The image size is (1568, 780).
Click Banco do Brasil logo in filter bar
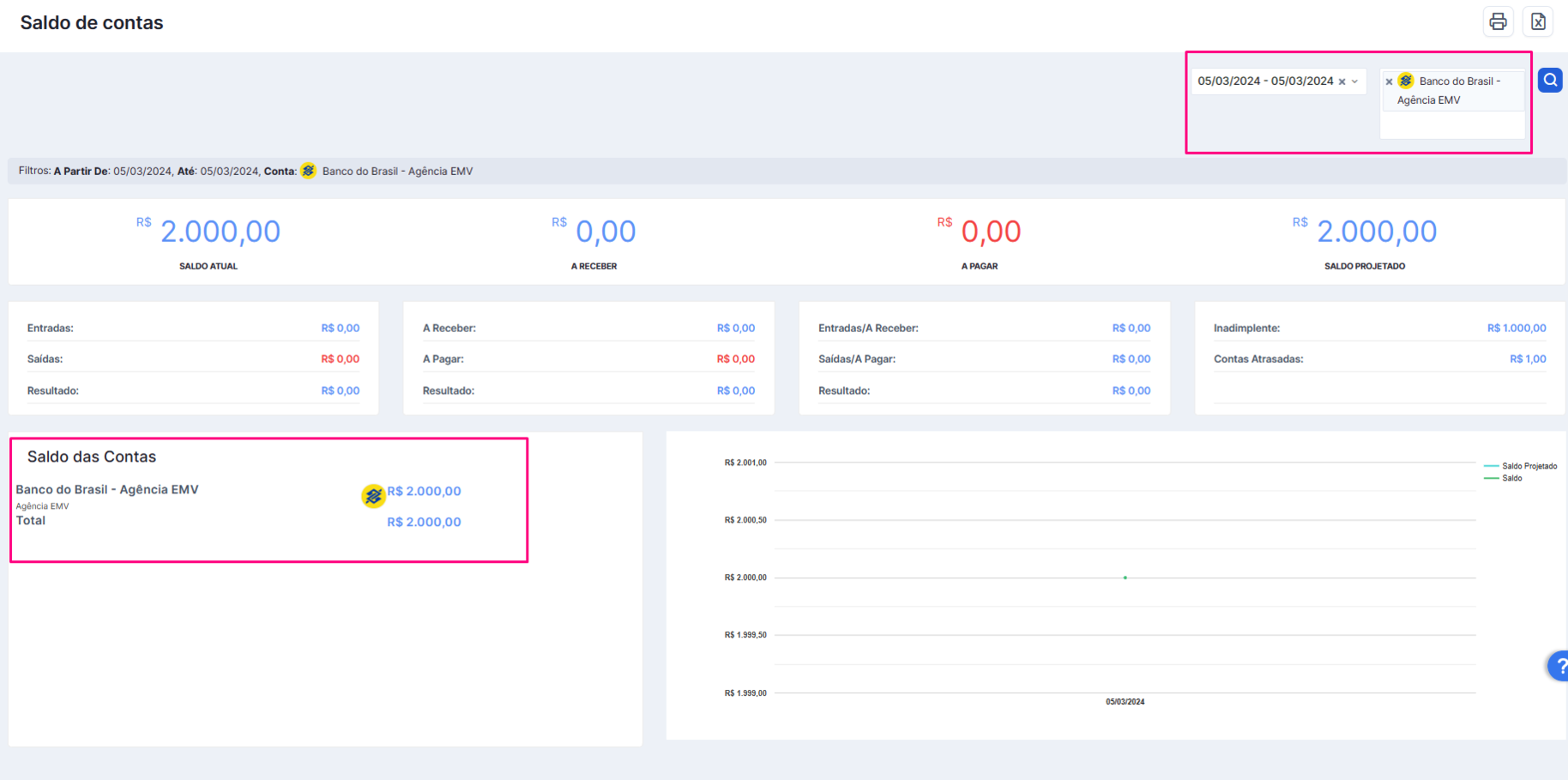(309, 171)
